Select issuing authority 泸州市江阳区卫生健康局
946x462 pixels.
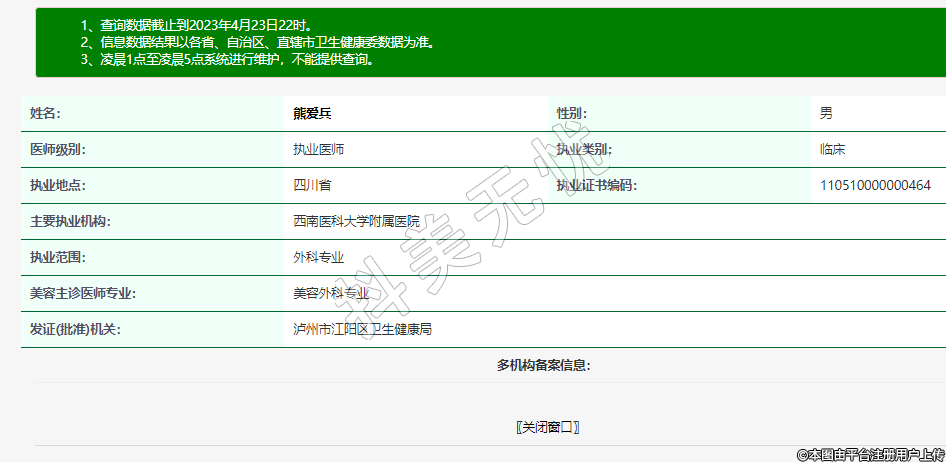tap(362, 329)
